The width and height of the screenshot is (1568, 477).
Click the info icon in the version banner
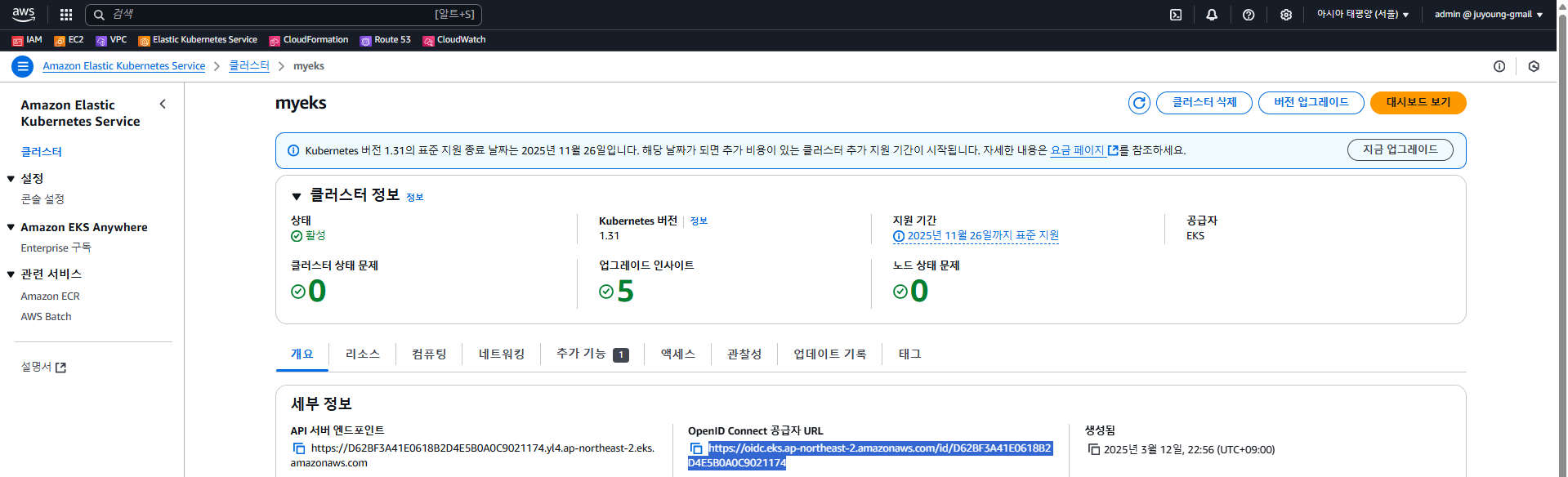(x=293, y=150)
